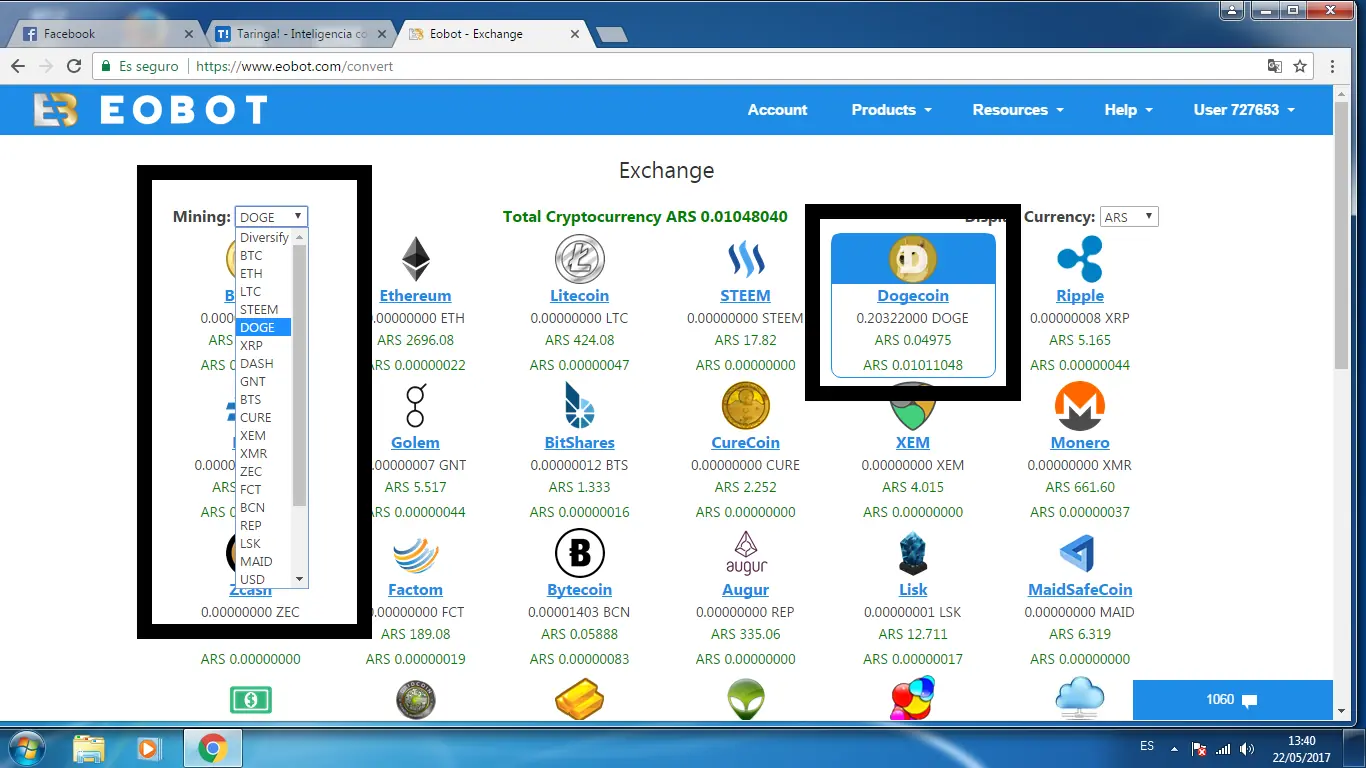This screenshot has height=768, width=1366.
Task: Select MAID in the Mining list
Action: coord(264,562)
